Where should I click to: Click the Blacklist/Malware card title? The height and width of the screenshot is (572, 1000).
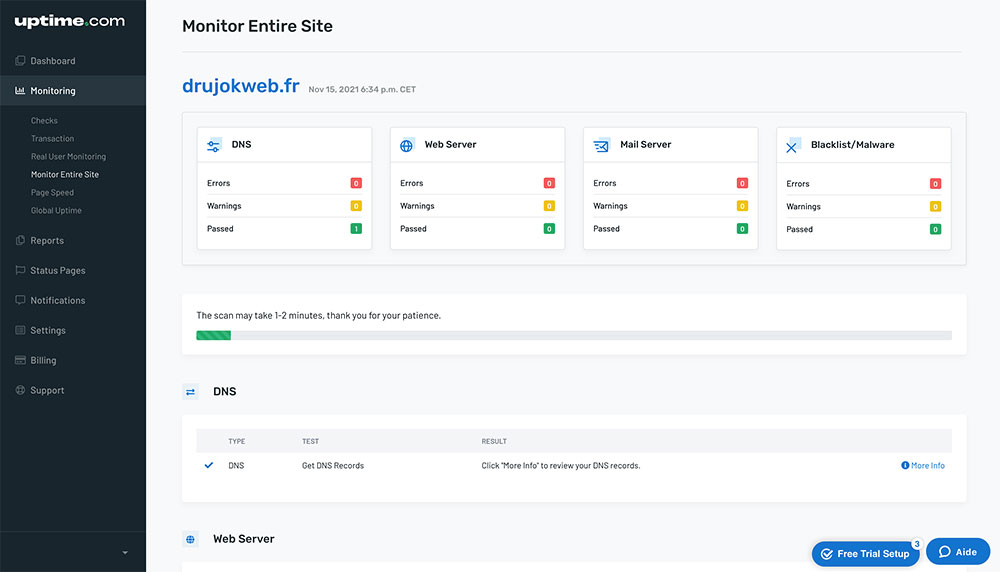pyautogui.click(x=853, y=145)
